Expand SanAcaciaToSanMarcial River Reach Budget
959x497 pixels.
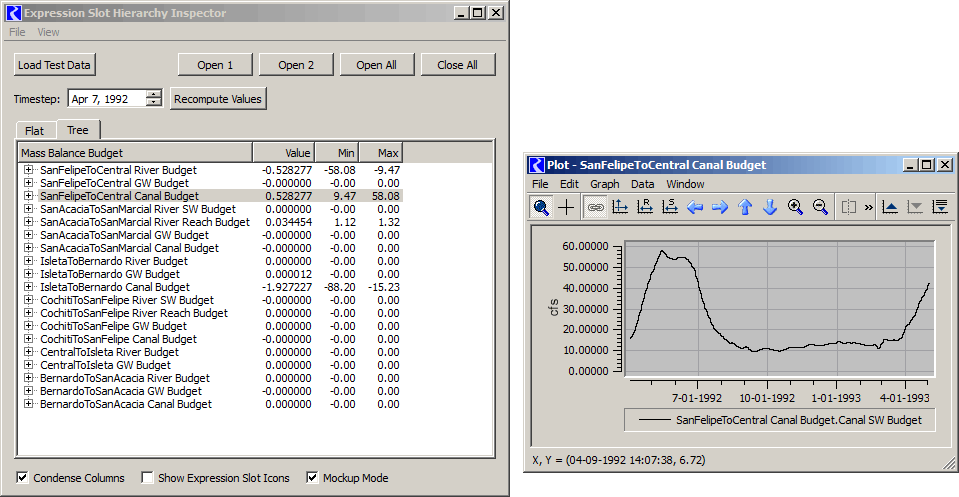28,221
